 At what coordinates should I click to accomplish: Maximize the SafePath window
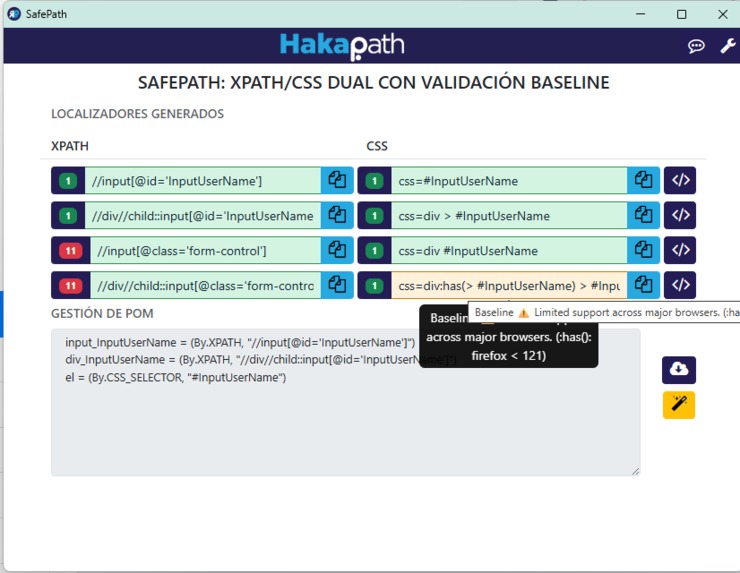pos(681,14)
